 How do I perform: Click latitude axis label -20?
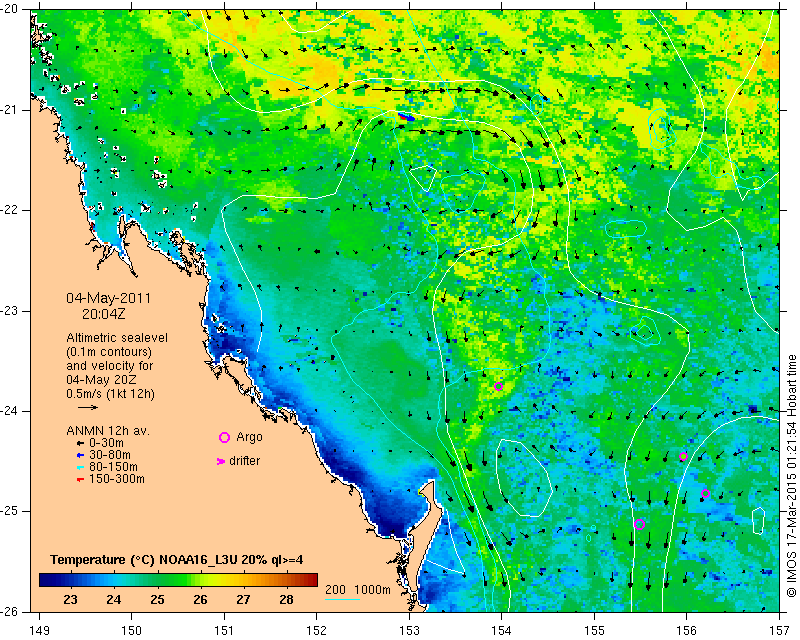point(10,9)
